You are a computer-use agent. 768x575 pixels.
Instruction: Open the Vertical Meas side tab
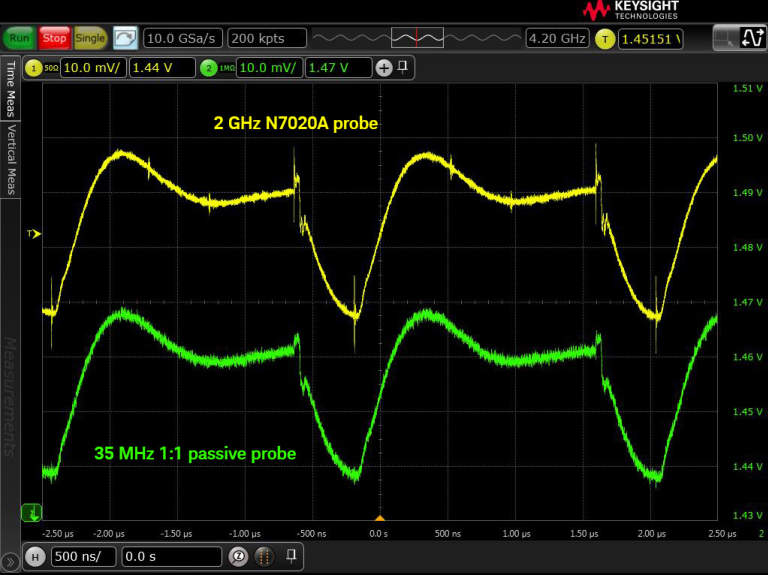point(10,159)
